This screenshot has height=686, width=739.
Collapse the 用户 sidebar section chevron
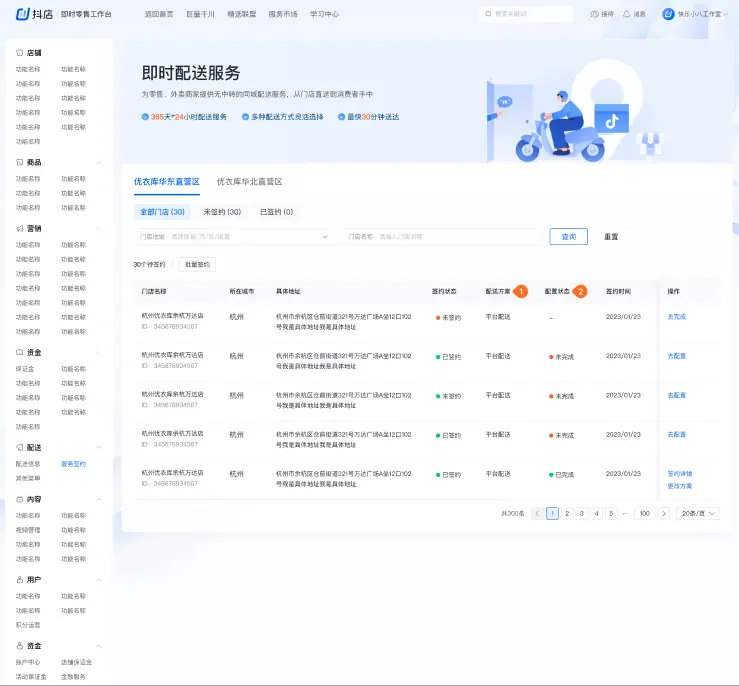[99, 580]
